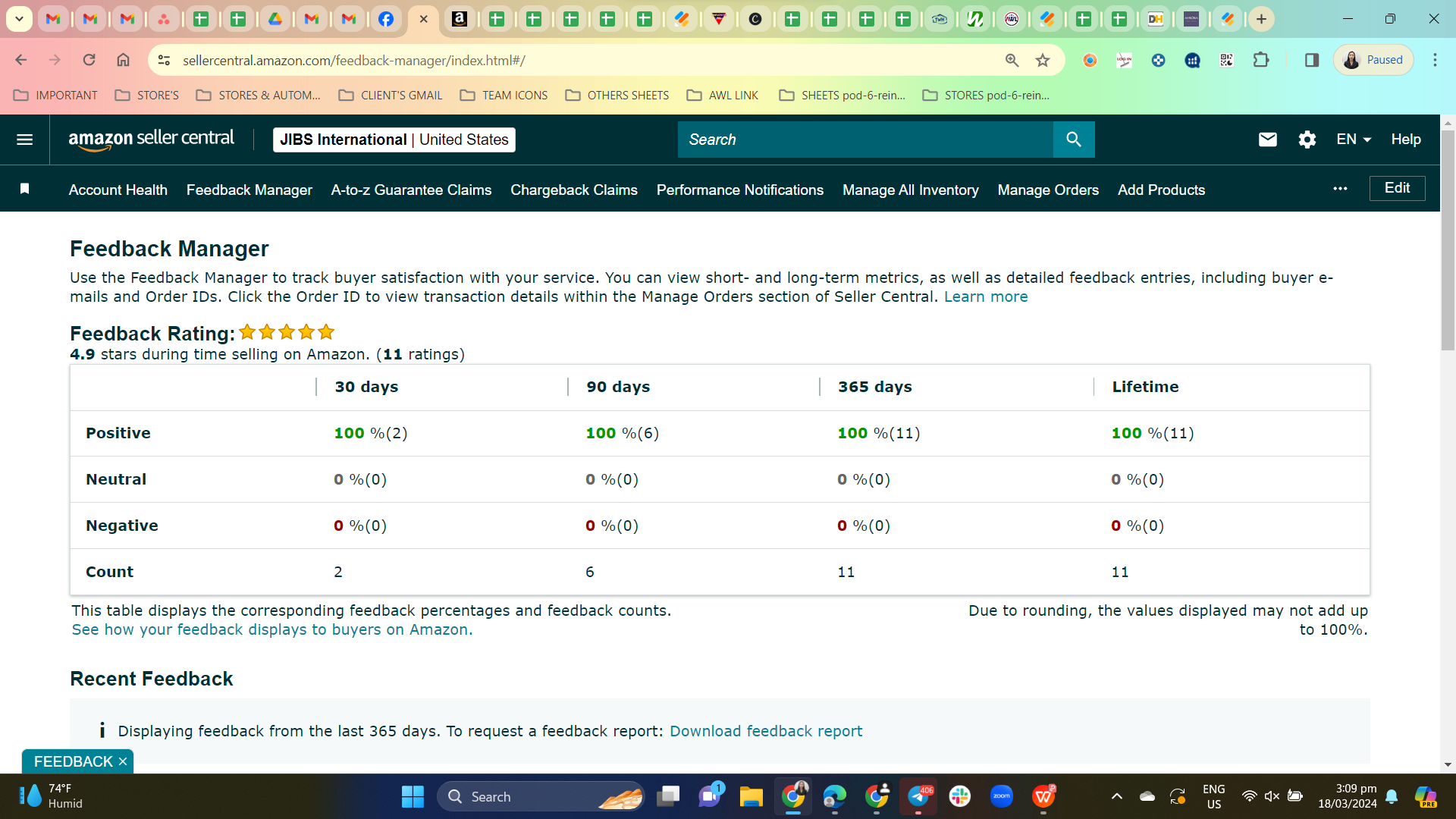
Task: Open the Copilot icon in system tray
Action: [x=1426, y=796]
